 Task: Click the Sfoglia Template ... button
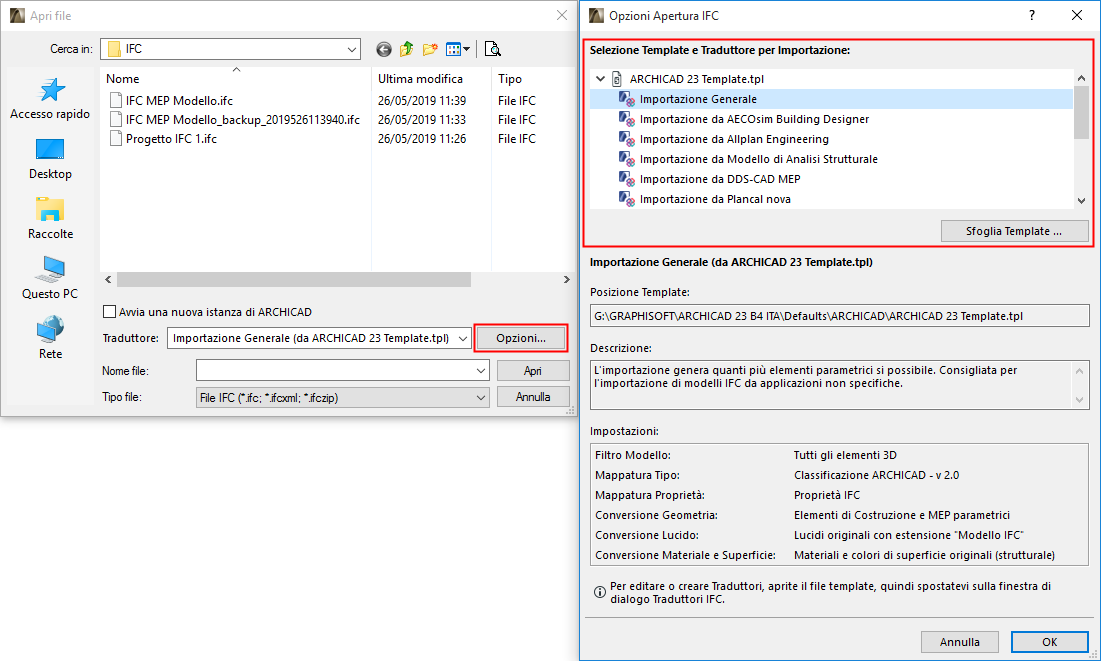[x=1014, y=231]
